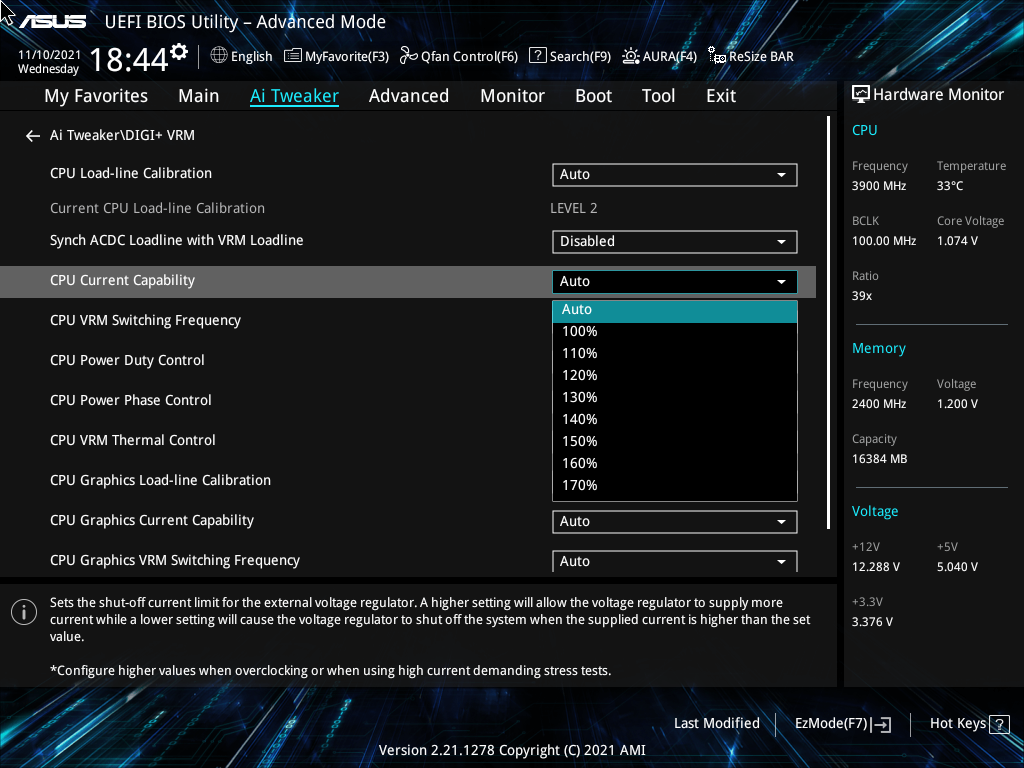Click the ReSize BAR icon

pos(717,56)
